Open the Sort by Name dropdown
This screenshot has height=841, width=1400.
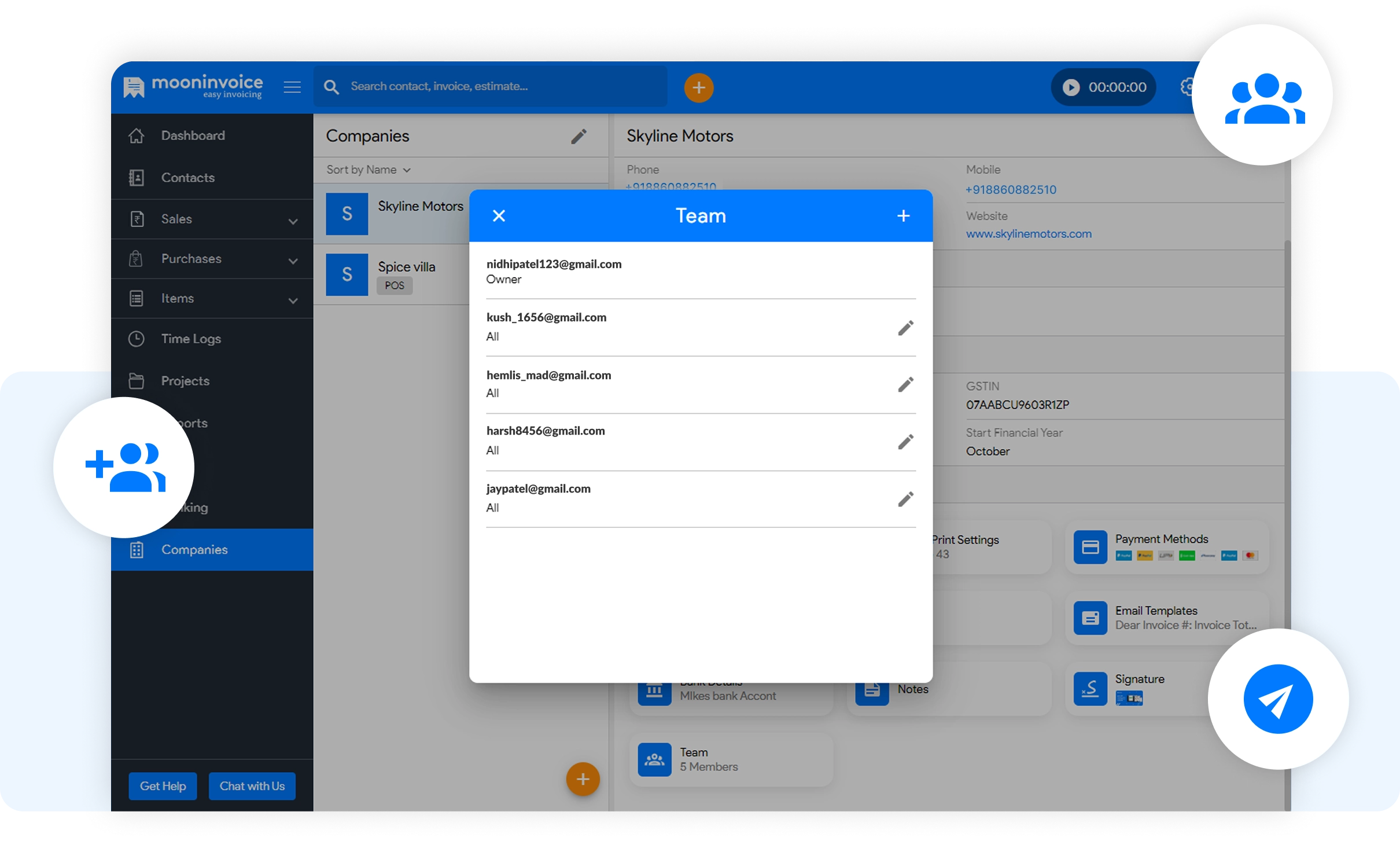(369, 170)
